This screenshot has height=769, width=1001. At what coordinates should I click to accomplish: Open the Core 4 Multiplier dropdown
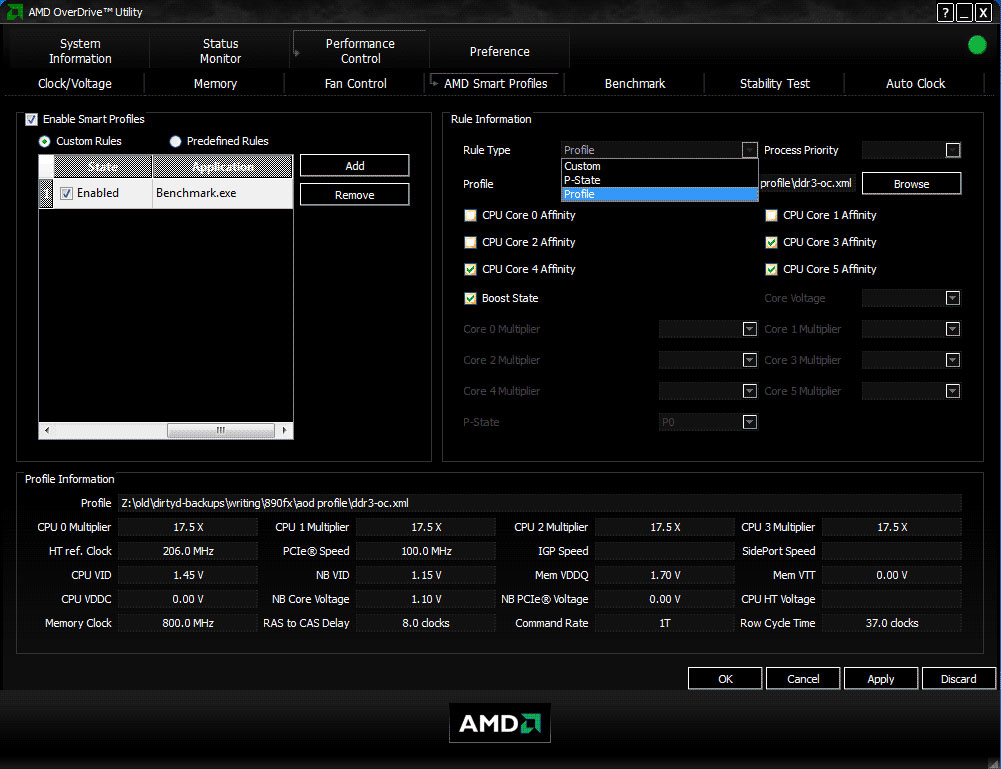click(x=749, y=391)
